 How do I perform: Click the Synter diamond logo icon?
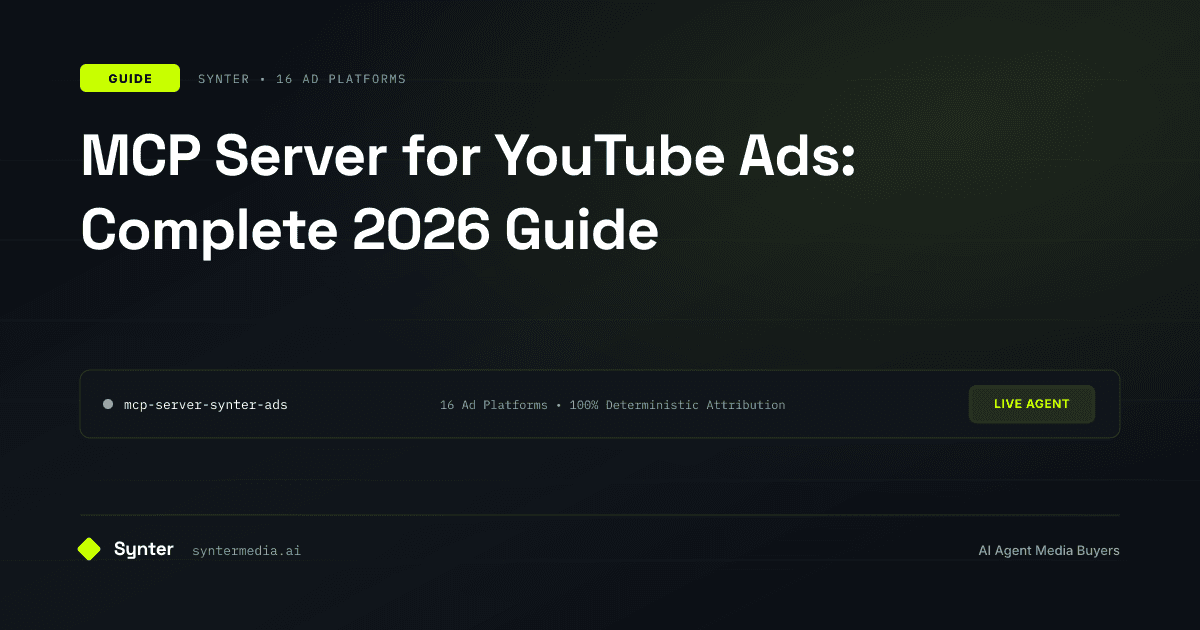[89, 549]
